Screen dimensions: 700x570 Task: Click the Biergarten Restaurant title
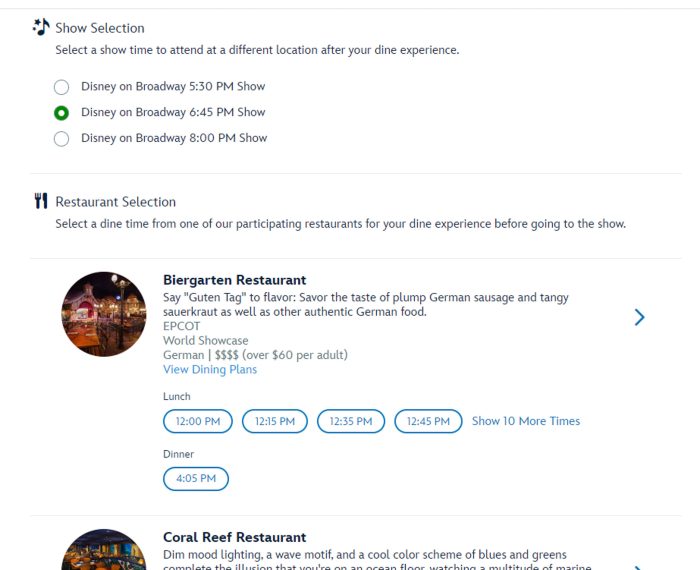tap(234, 280)
